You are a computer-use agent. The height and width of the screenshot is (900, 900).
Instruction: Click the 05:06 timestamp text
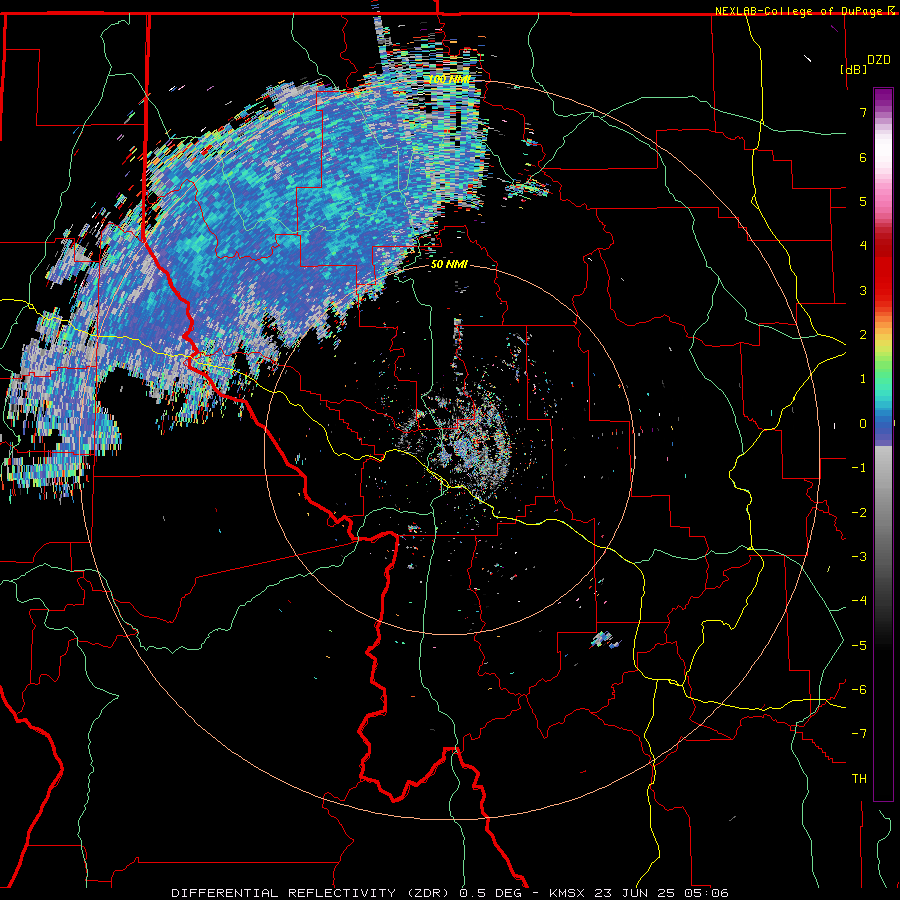[706, 893]
